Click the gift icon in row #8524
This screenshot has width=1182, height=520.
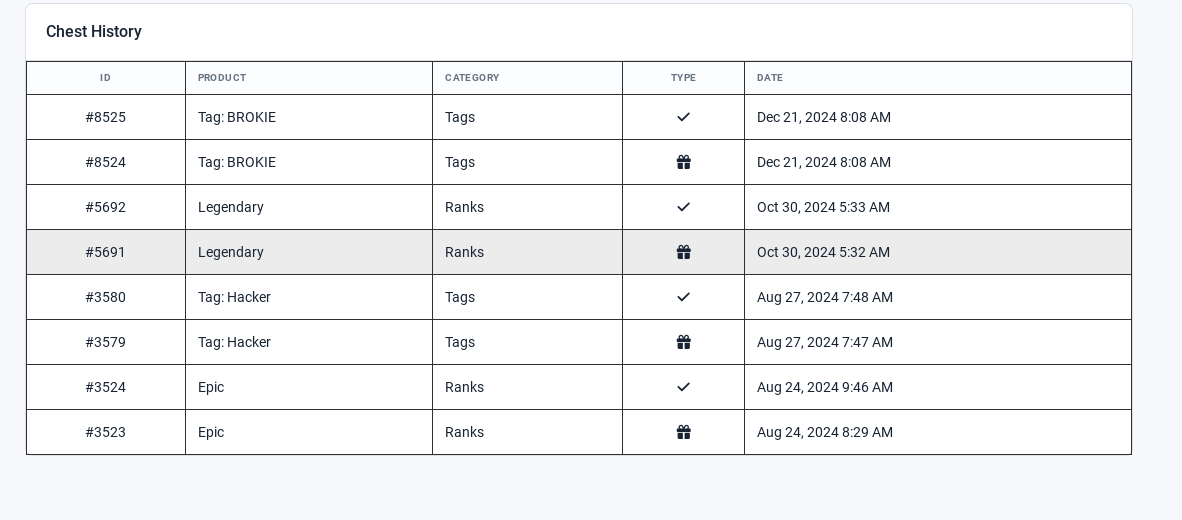(683, 162)
